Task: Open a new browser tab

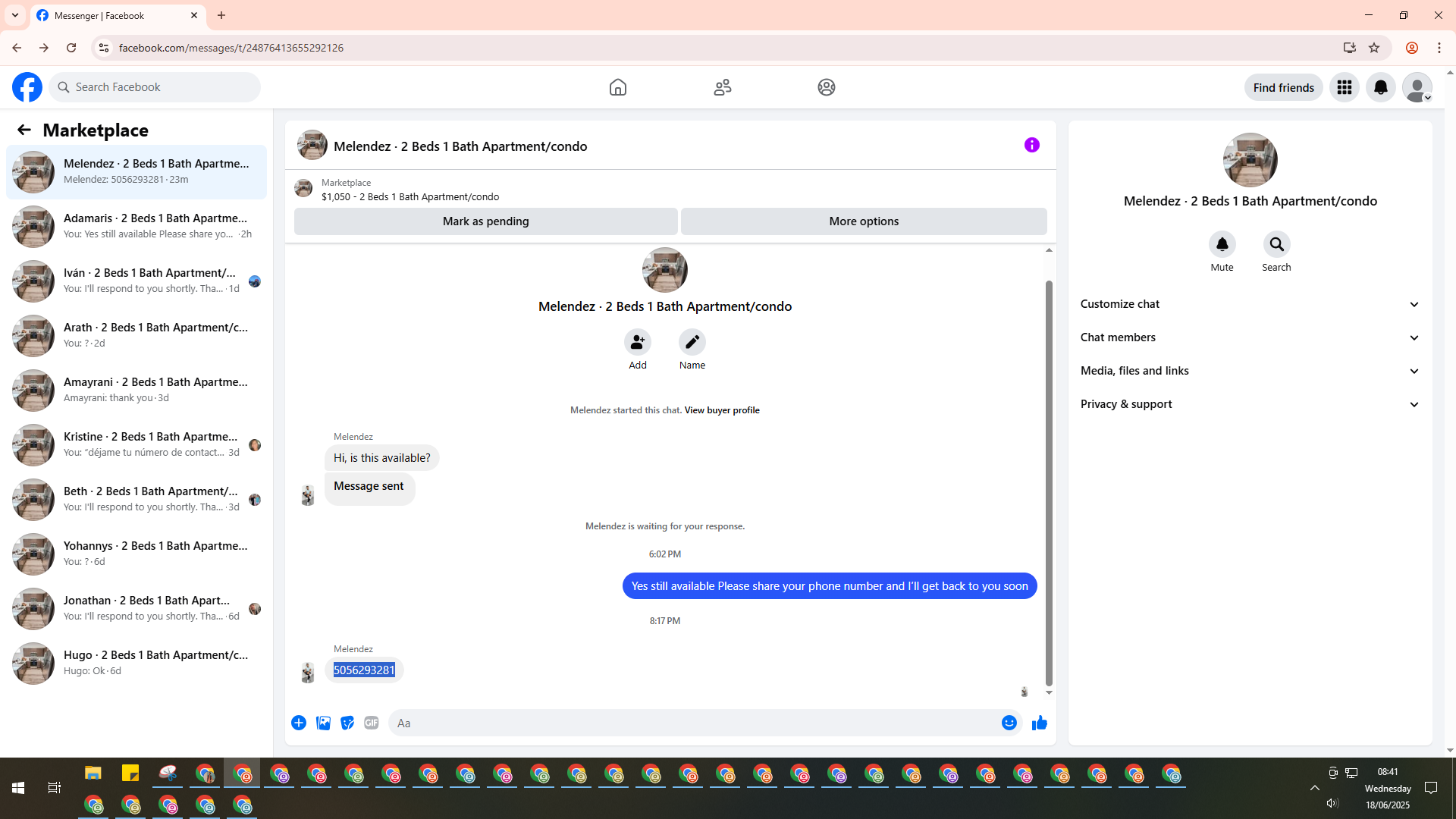Action: pos(221,15)
